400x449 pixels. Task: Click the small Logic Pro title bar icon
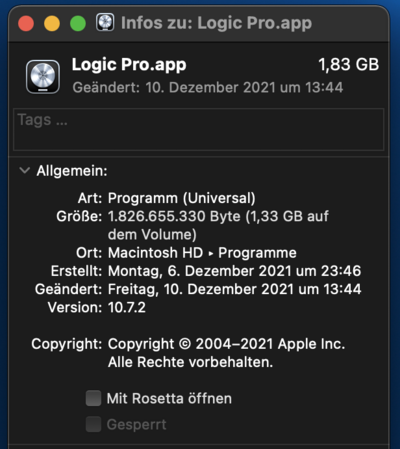105,23
